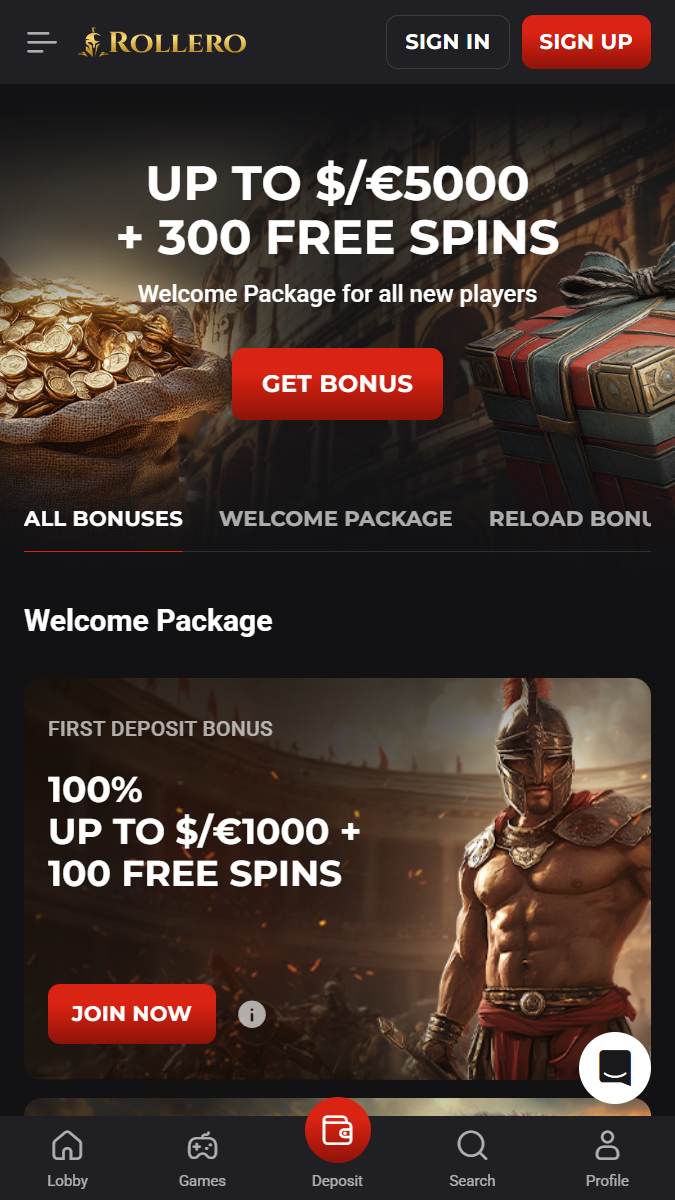Switch to the WELCOME PACKAGE tab

[336, 519]
